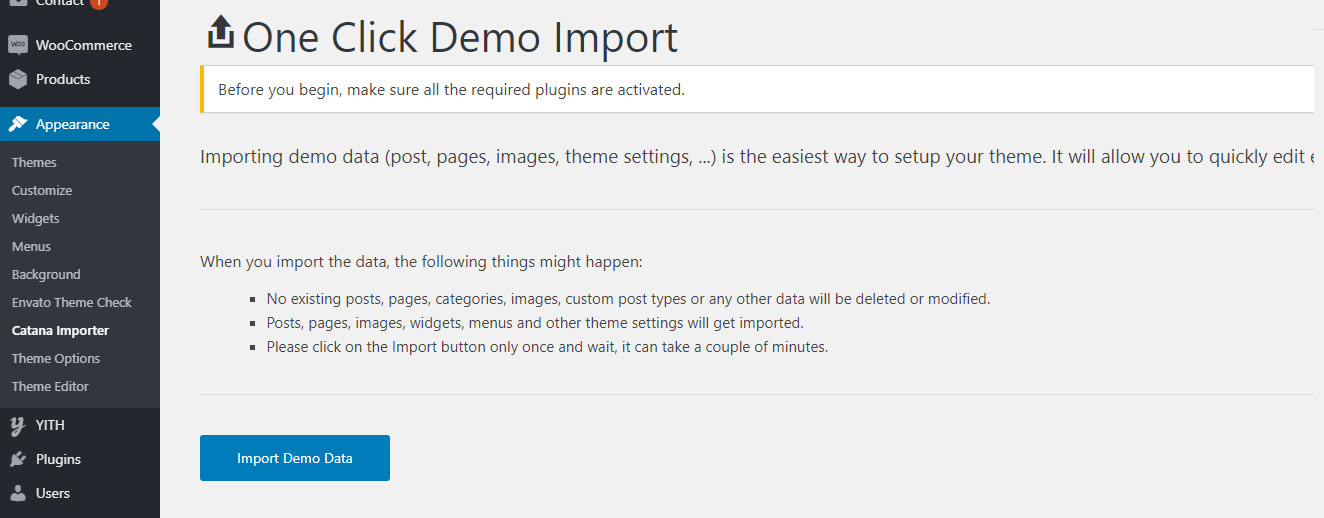
Task: Open the Customize submenu link
Action: (x=42, y=190)
